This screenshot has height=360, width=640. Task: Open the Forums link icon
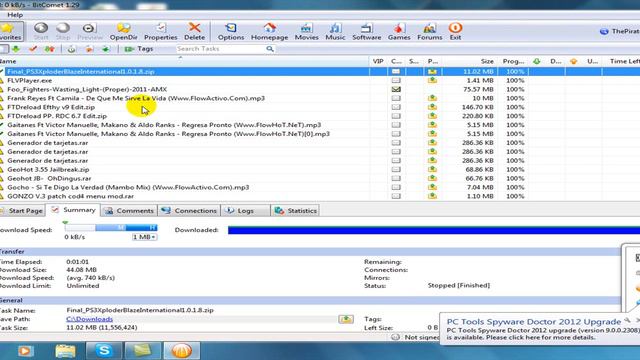(x=429, y=31)
